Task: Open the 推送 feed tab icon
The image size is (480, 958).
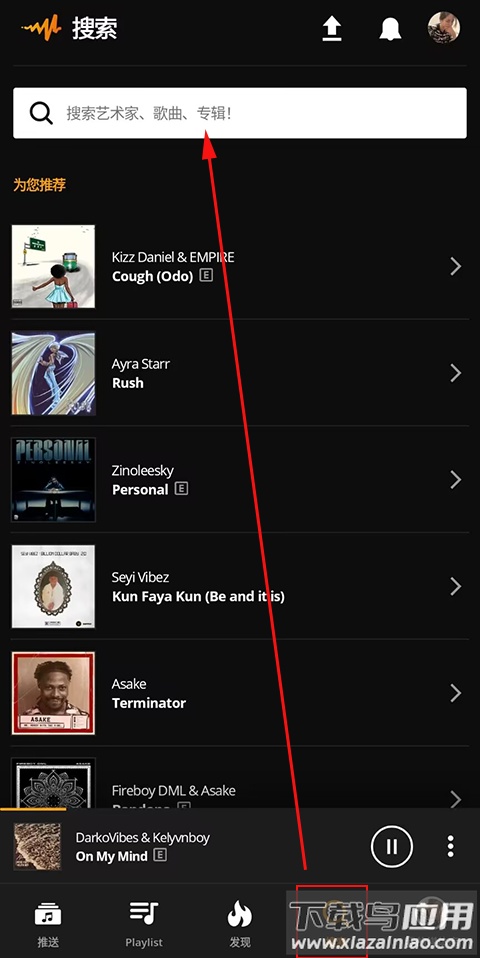Action: point(48,914)
